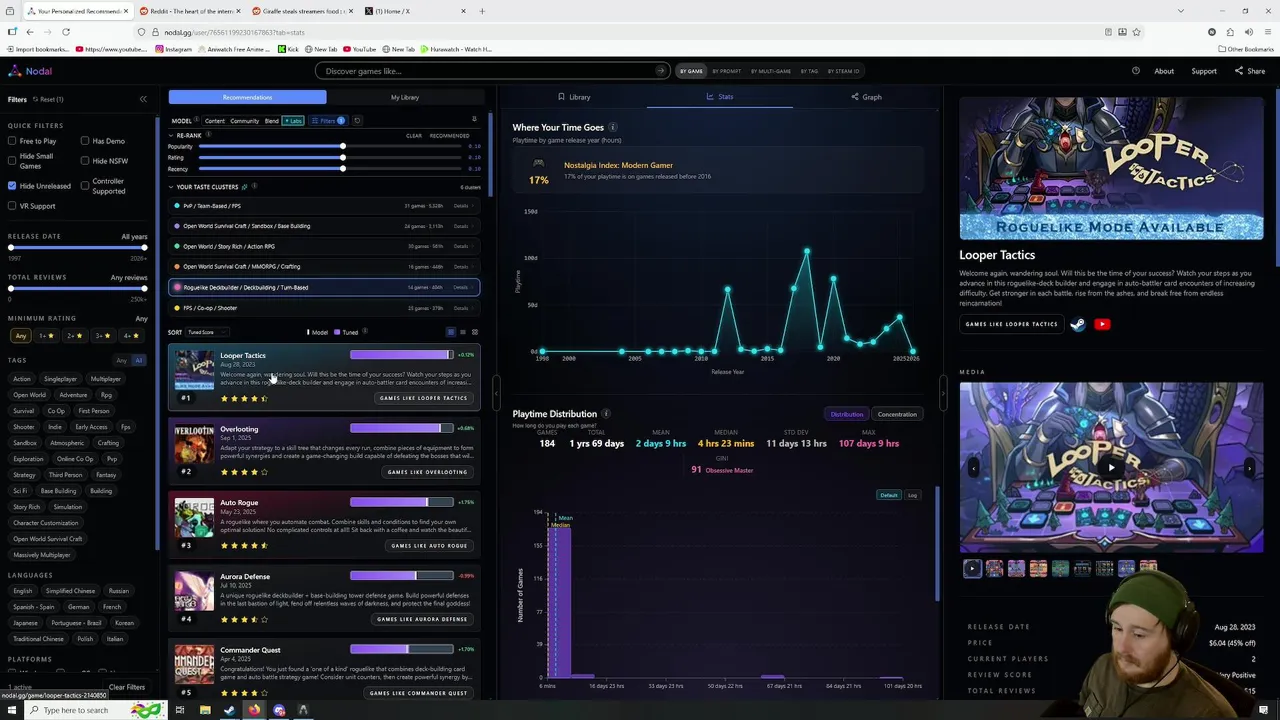Open File Explorer from the taskbar
The height and width of the screenshot is (720, 1280).
(x=205, y=710)
